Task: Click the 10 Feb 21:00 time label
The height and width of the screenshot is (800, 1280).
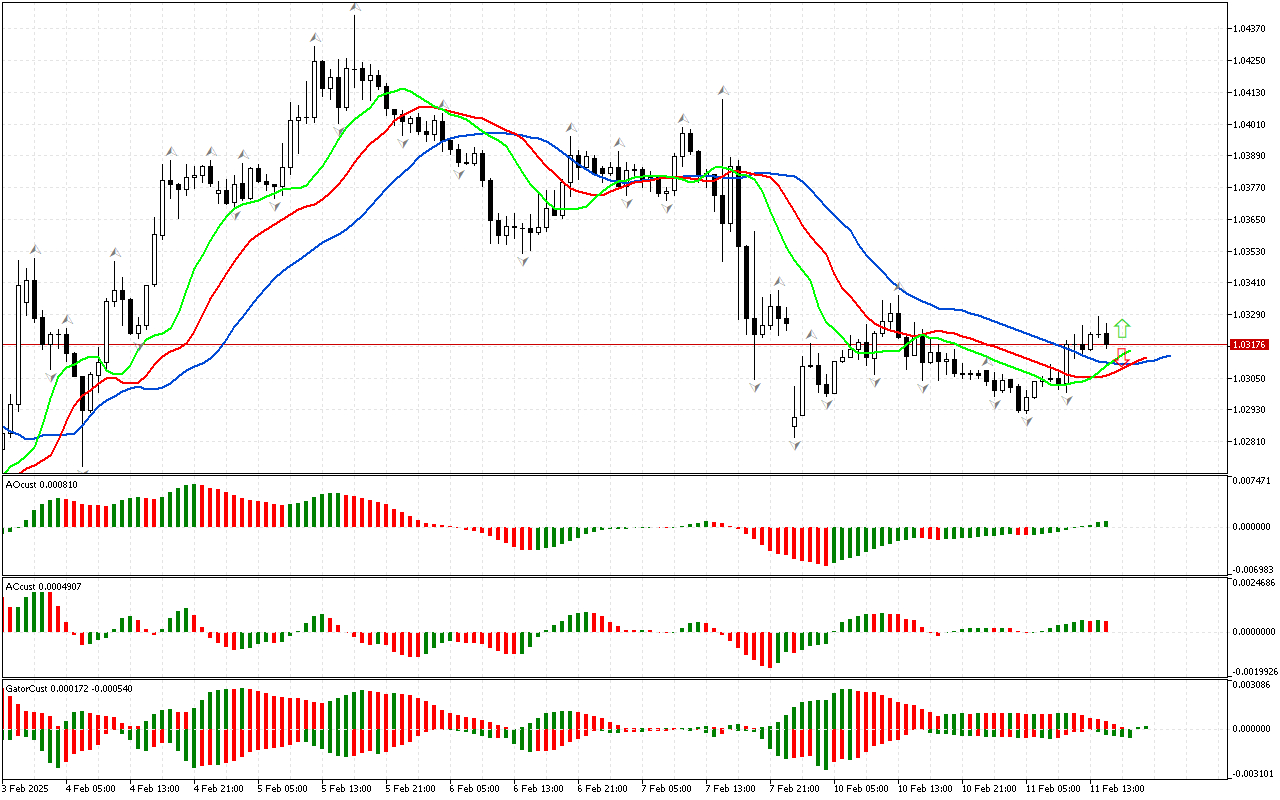Action: tap(988, 788)
